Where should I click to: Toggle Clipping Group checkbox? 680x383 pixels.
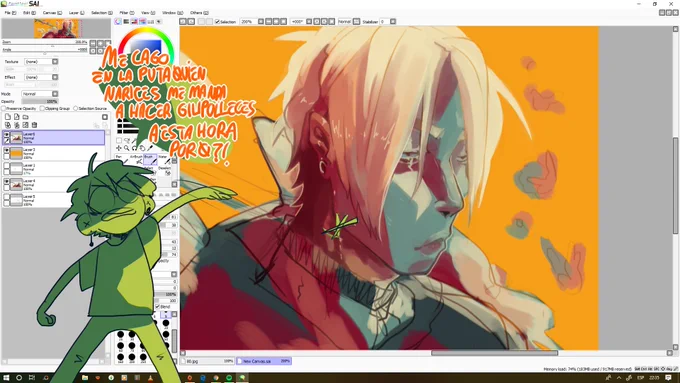pyautogui.click(x=42, y=108)
